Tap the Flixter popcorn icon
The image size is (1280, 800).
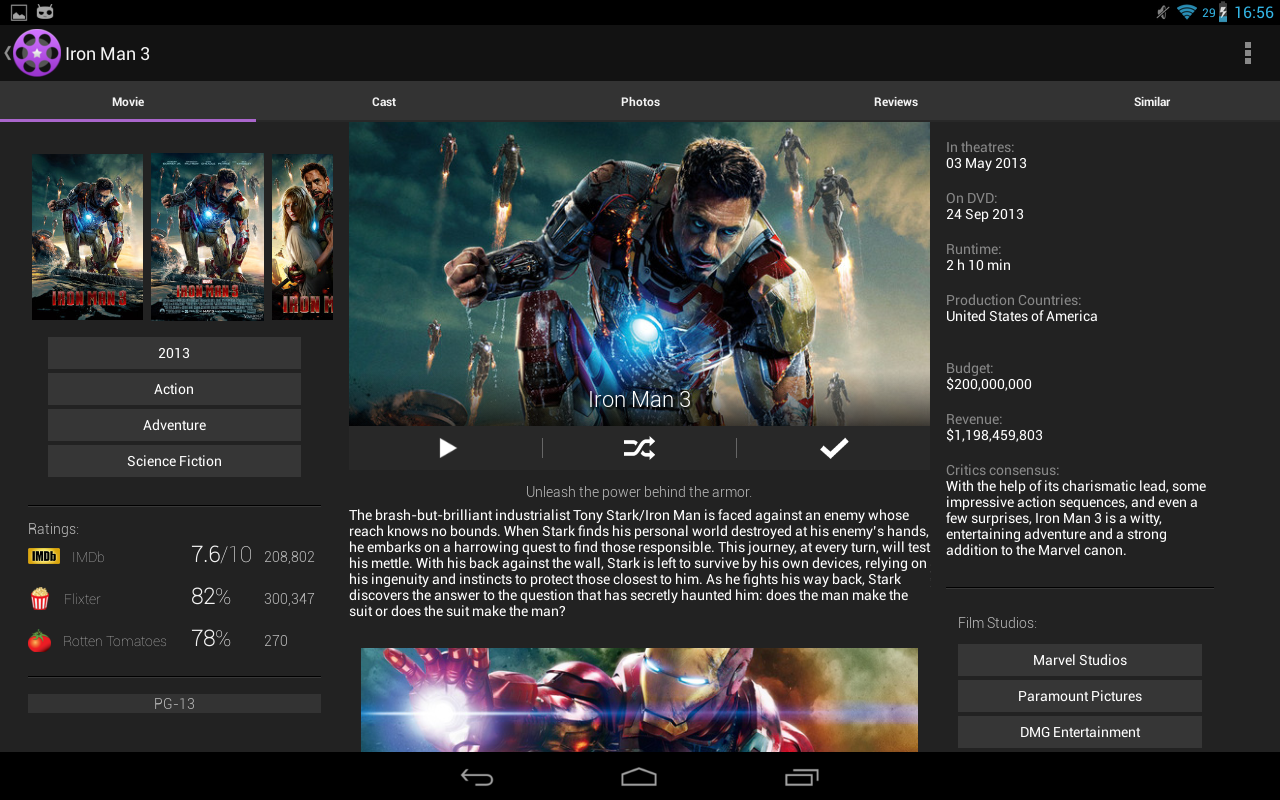click(40, 599)
